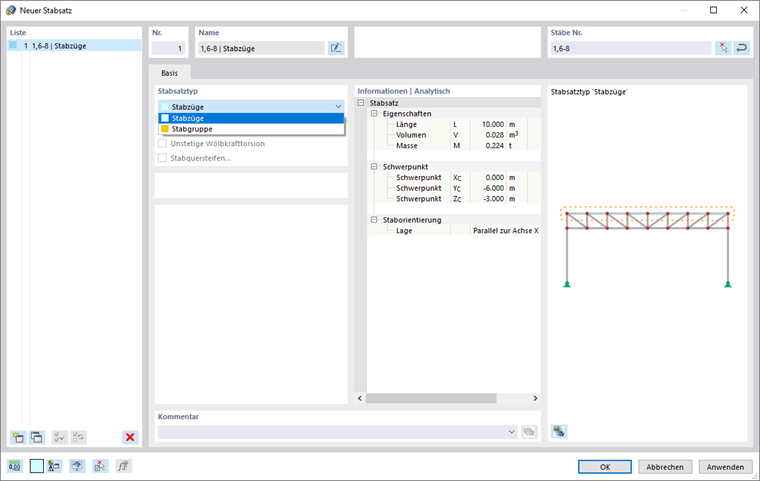This screenshot has width=760, height=481.
Task: Click the Nr. field showing 1
Action: point(168,48)
